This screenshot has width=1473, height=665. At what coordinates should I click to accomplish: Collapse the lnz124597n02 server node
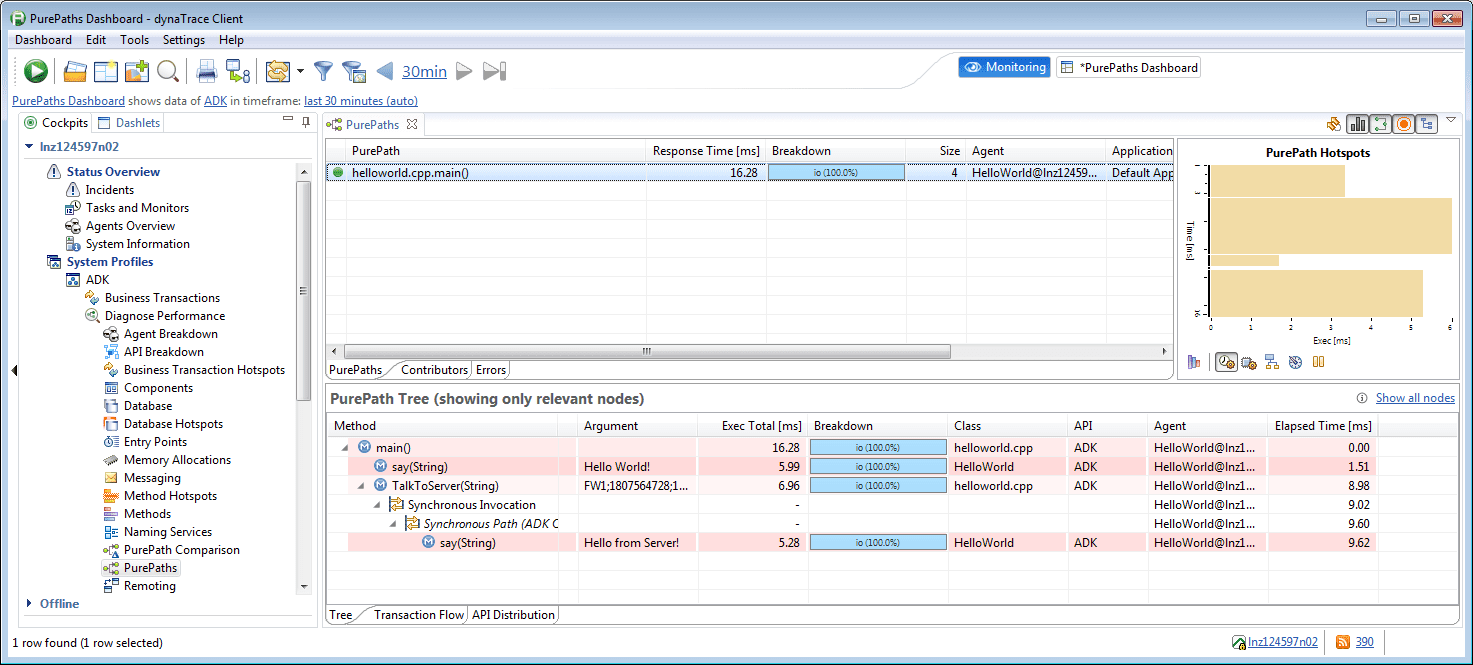29,147
